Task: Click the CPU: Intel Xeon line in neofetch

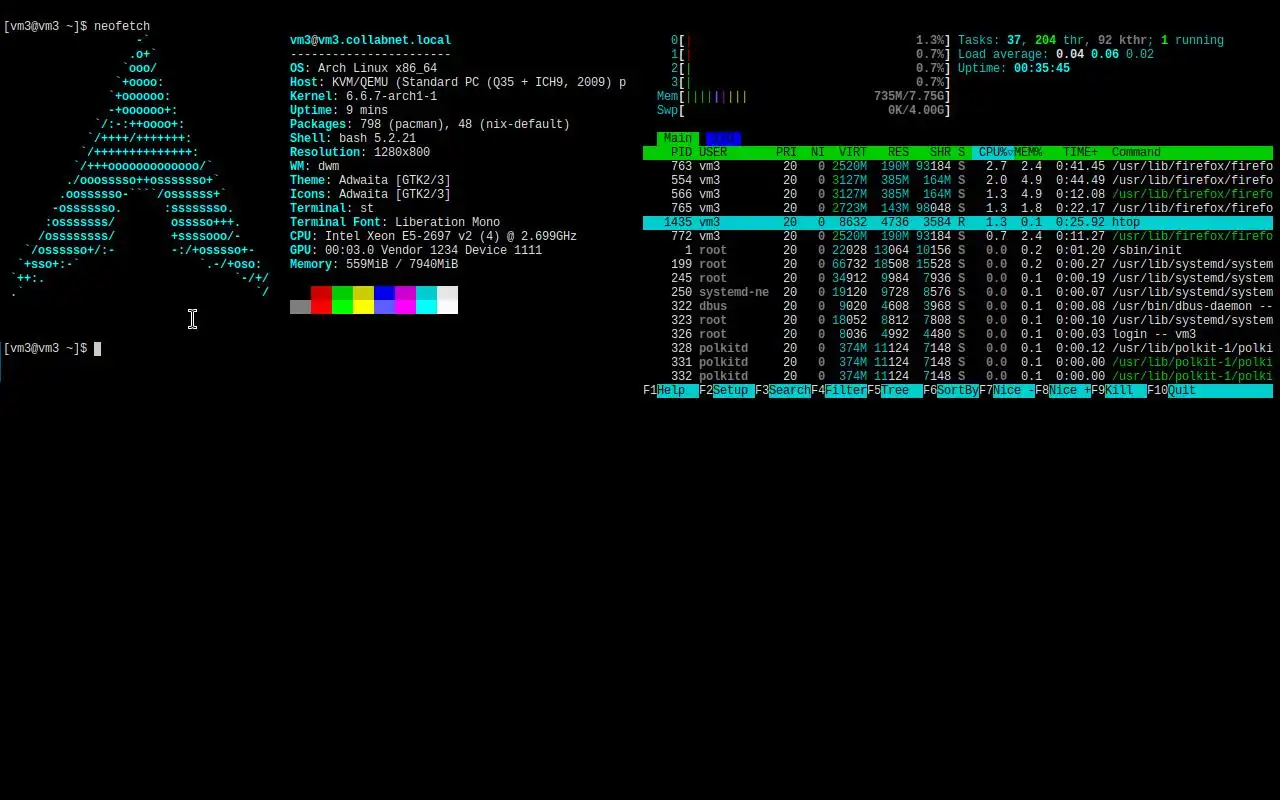Action: pyautogui.click(x=433, y=236)
